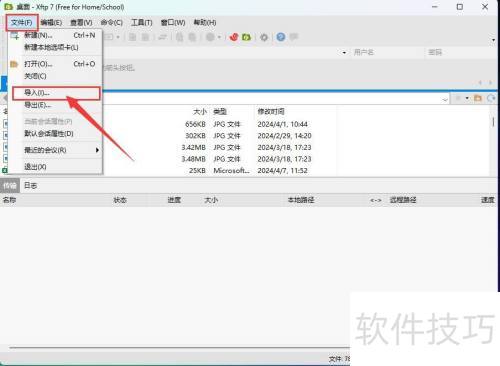This screenshot has height=366, width=500.
Task: Choose 关闭(C) in the file menu
Action: (x=55, y=76)
